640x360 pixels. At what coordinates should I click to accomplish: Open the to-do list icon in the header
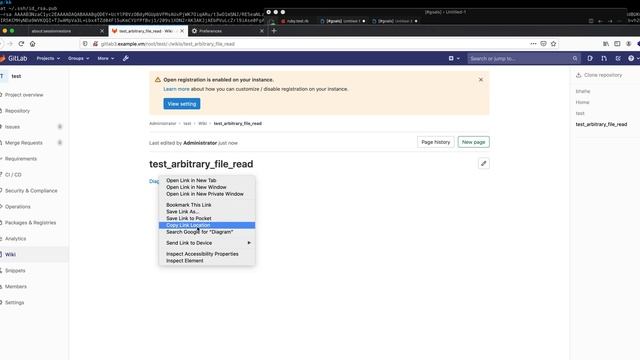point(618,58)
